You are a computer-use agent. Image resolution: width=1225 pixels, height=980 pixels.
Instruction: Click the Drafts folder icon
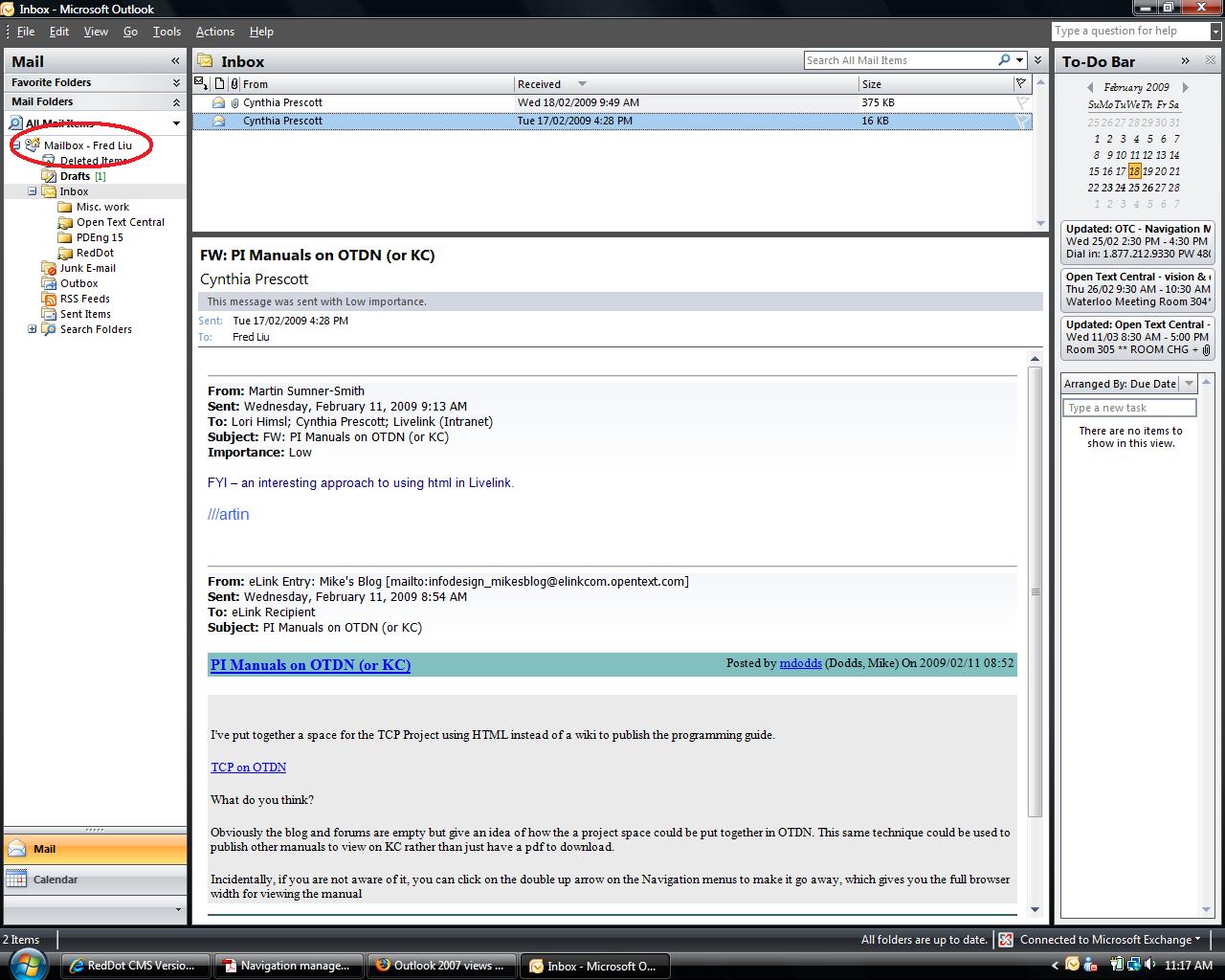pos(49,176)
